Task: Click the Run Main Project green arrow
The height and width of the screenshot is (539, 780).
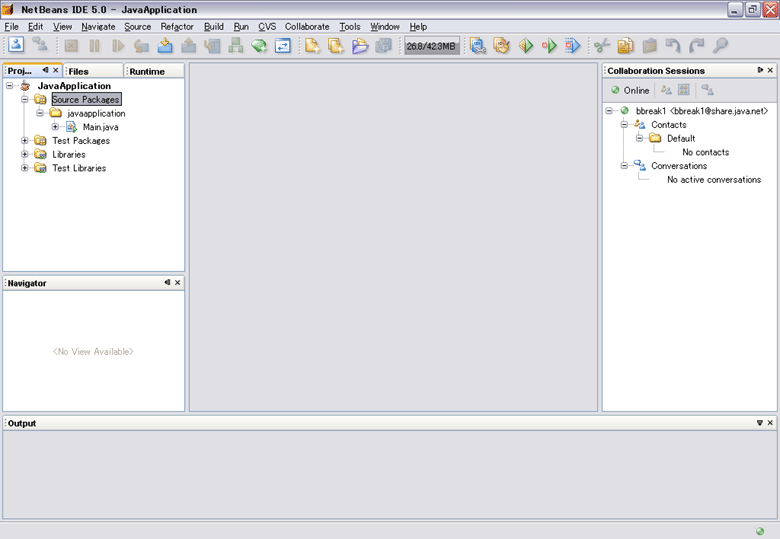Action: click(x=526, y=46)
